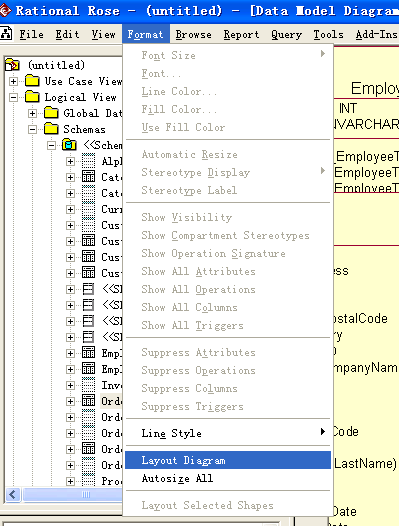This screenshot has width=399, height=526.
Task: Collapse the Schemas tree node
Action: [32, 129]
